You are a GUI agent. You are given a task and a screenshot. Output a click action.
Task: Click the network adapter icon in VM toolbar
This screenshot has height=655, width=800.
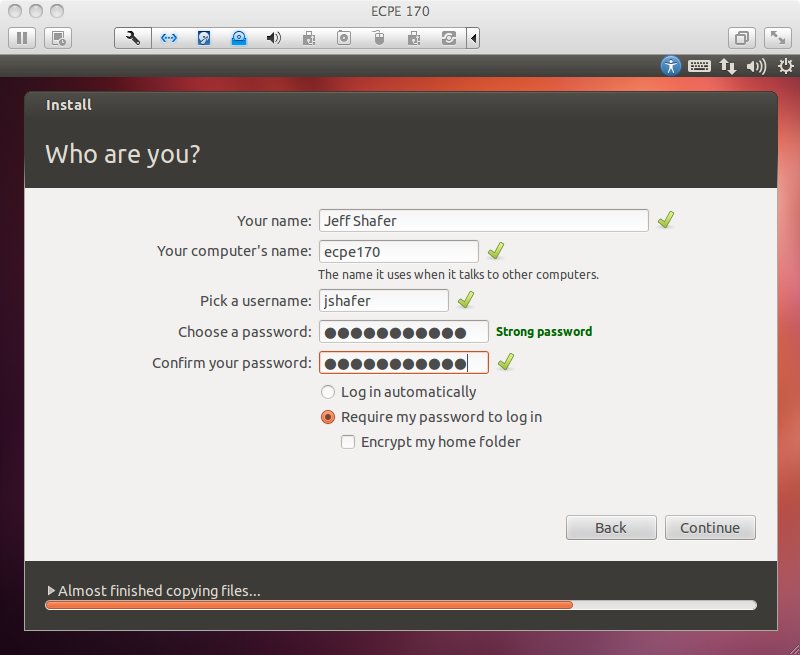168,37
